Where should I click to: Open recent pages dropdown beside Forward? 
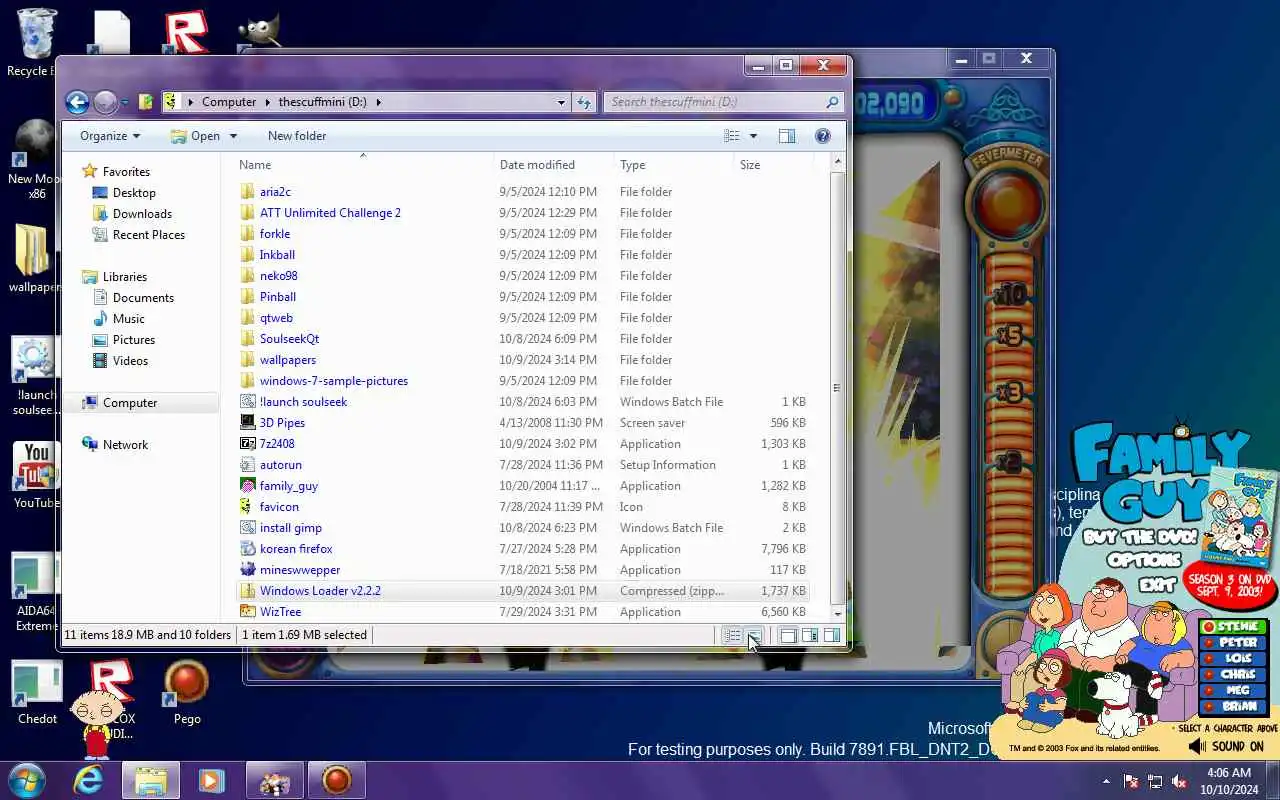pos(125,102)
